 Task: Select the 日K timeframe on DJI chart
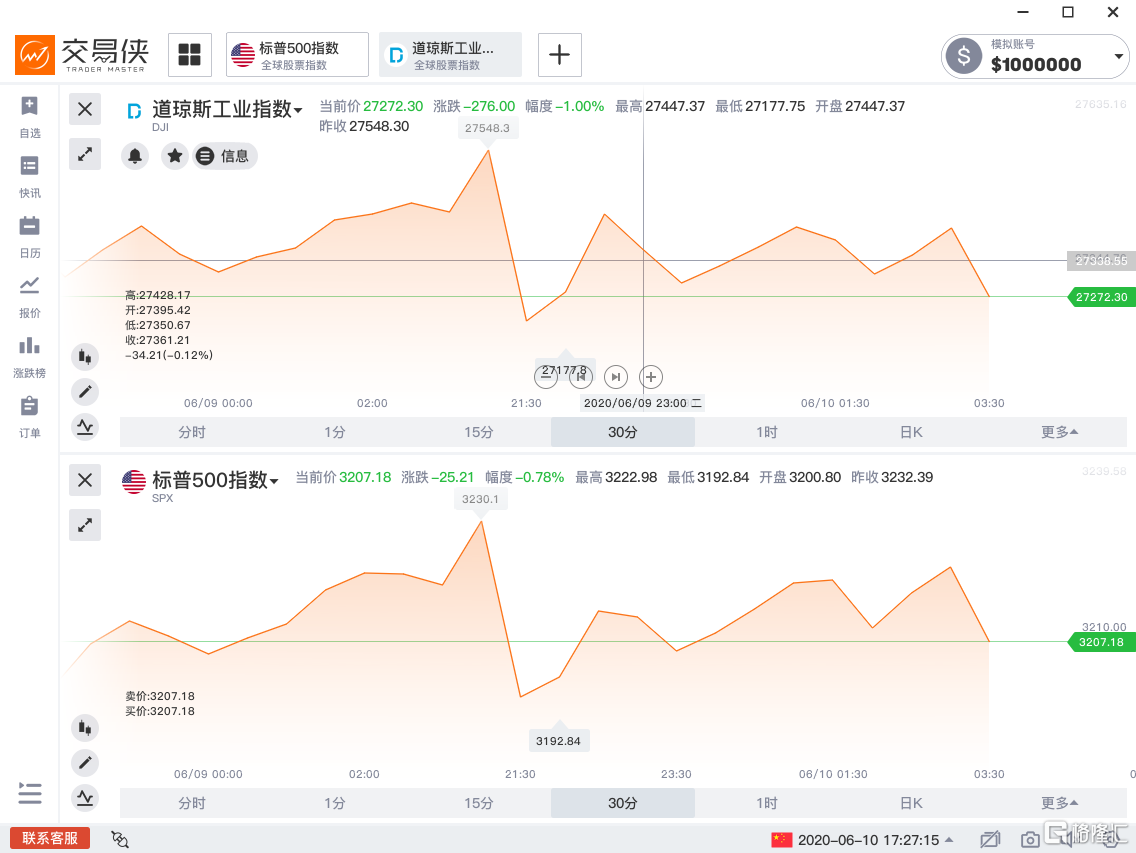point(911,432)
